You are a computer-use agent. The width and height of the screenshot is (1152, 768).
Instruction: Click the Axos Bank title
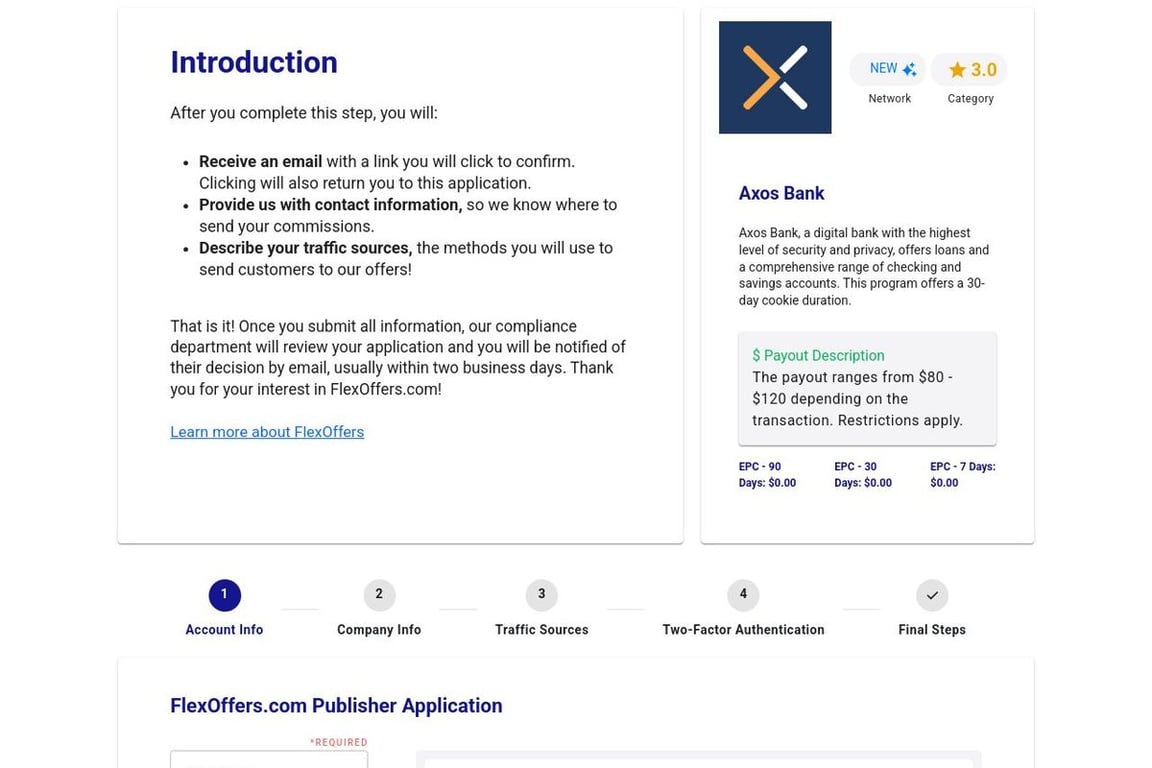(781, 193)
